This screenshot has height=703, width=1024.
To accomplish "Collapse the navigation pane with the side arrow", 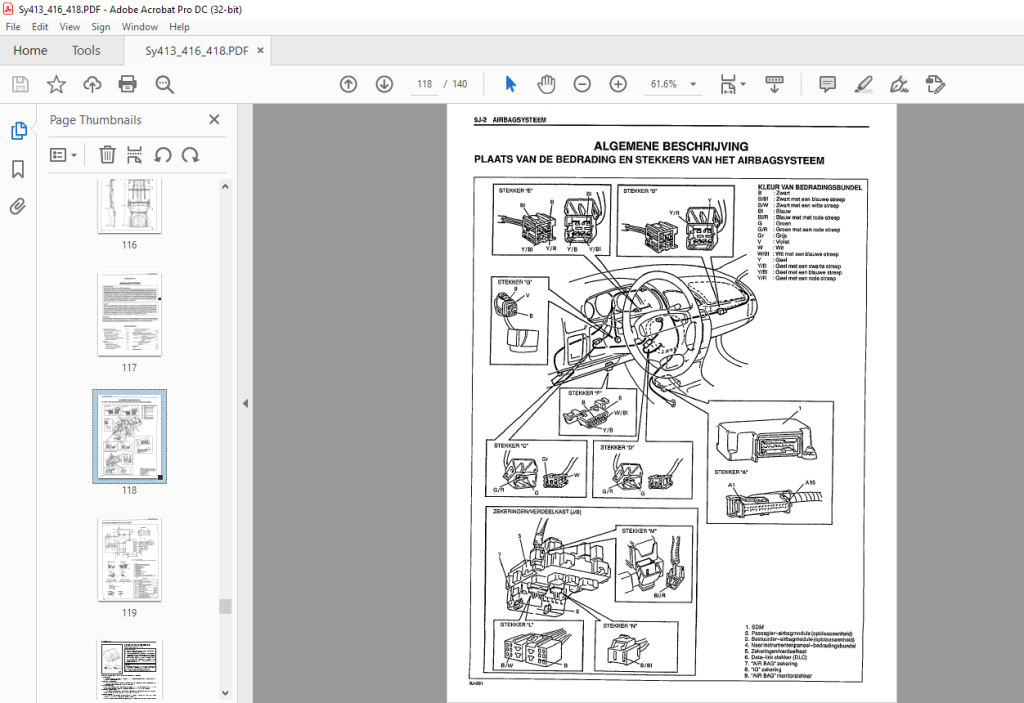I will pos(246,404).
